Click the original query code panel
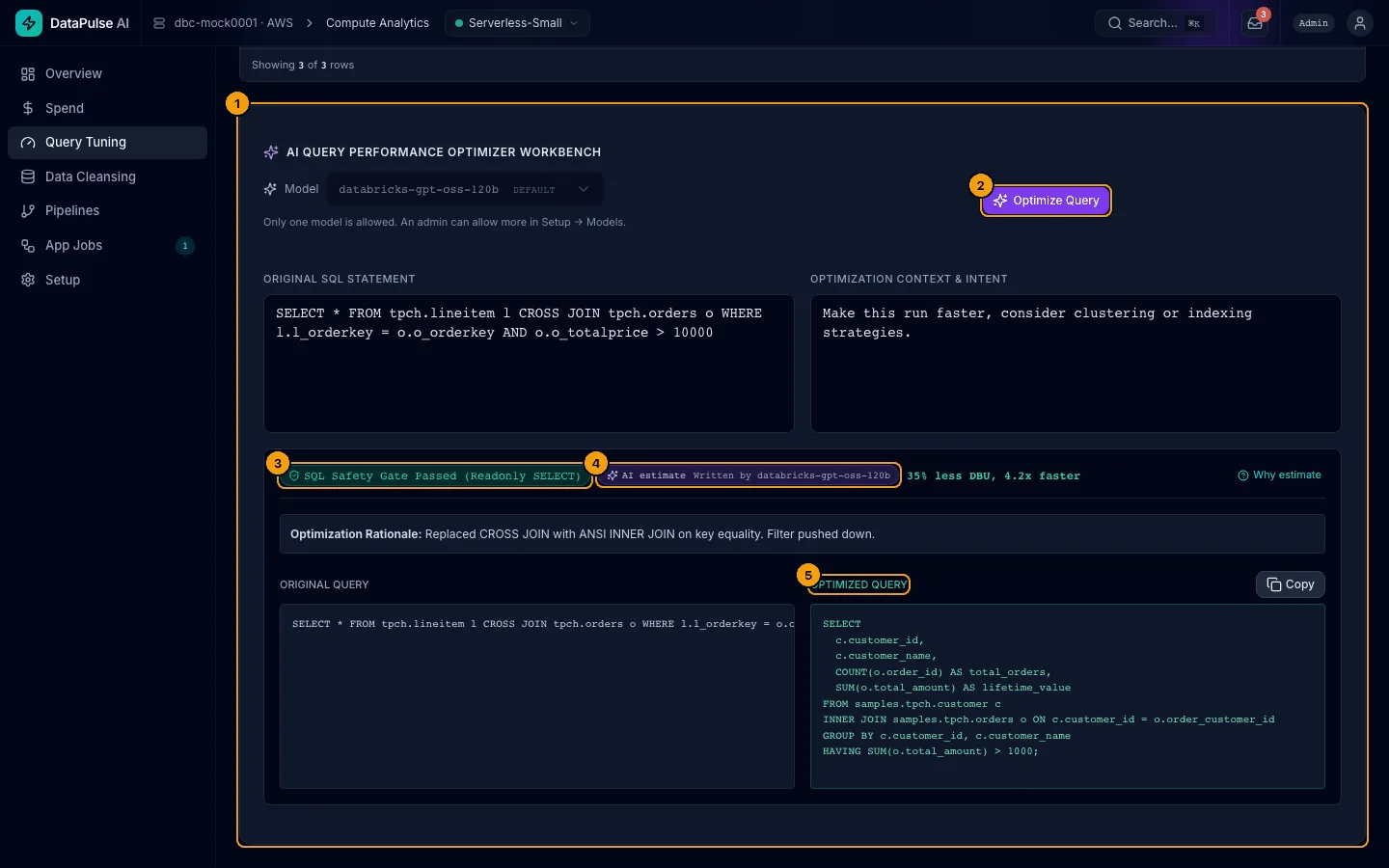Viewport: 1389px width, 868px height. (537, 696)
